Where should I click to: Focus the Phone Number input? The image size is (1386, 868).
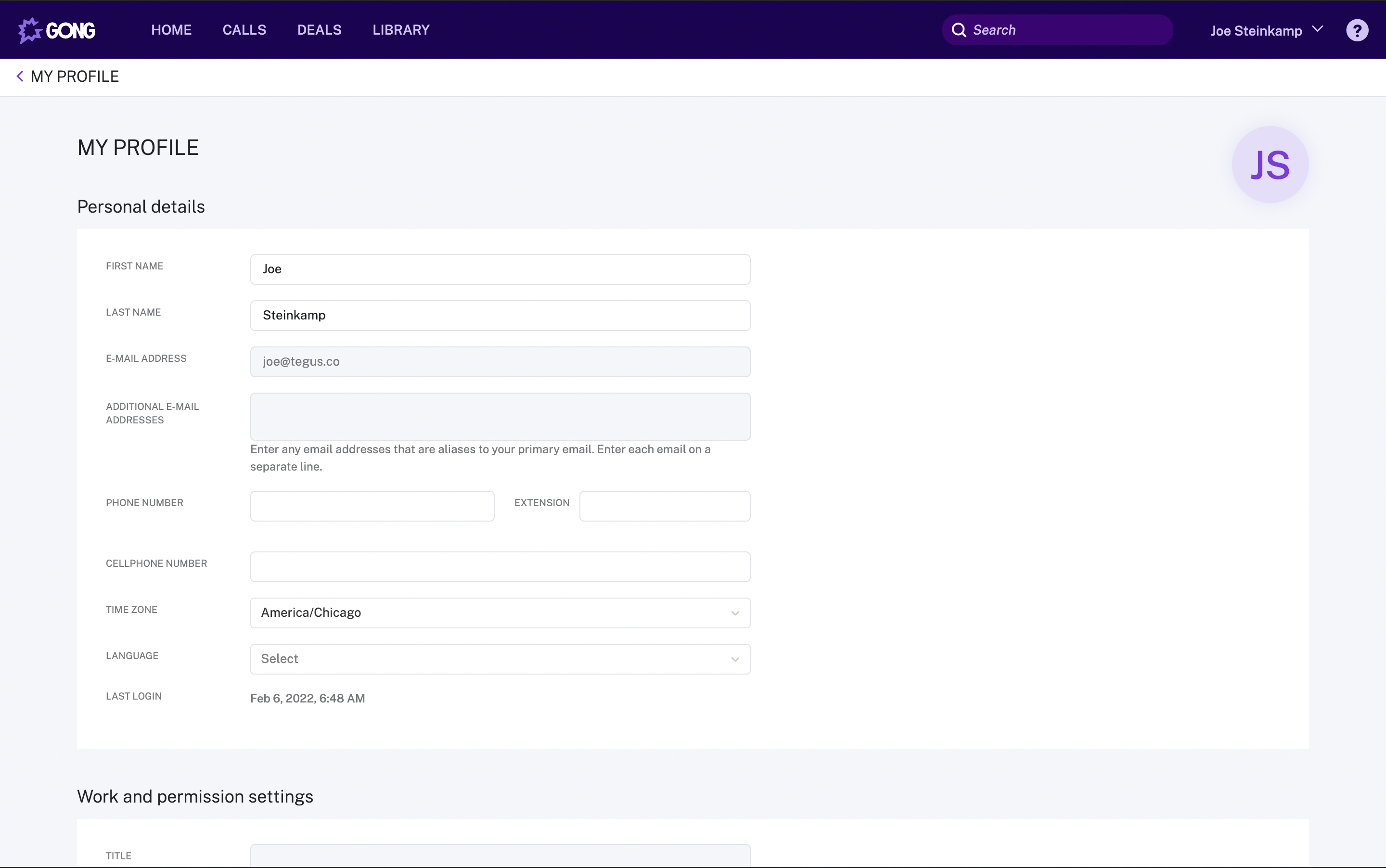372,506
